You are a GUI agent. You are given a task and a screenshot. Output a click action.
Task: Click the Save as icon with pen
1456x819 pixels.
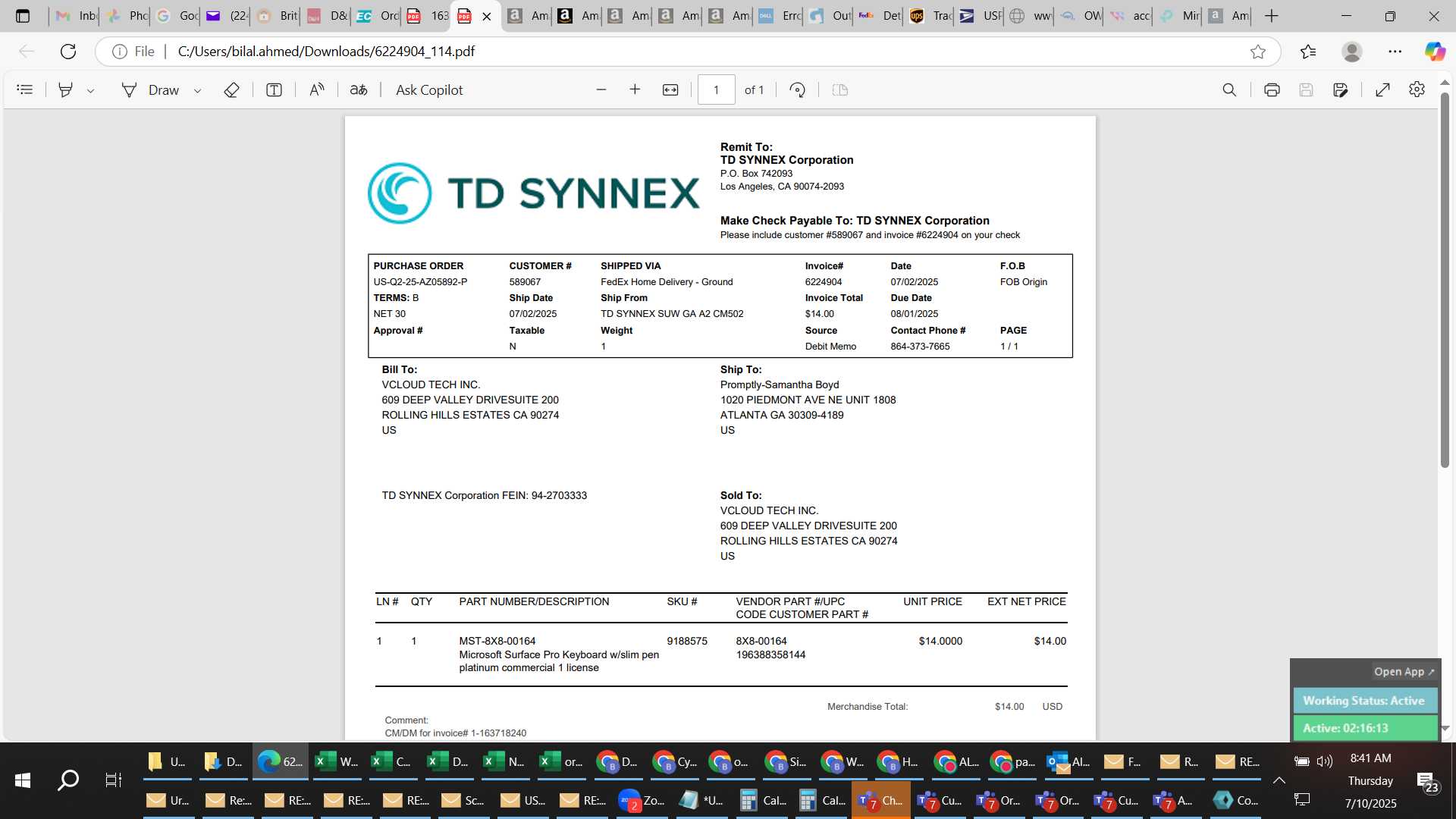1341,89
